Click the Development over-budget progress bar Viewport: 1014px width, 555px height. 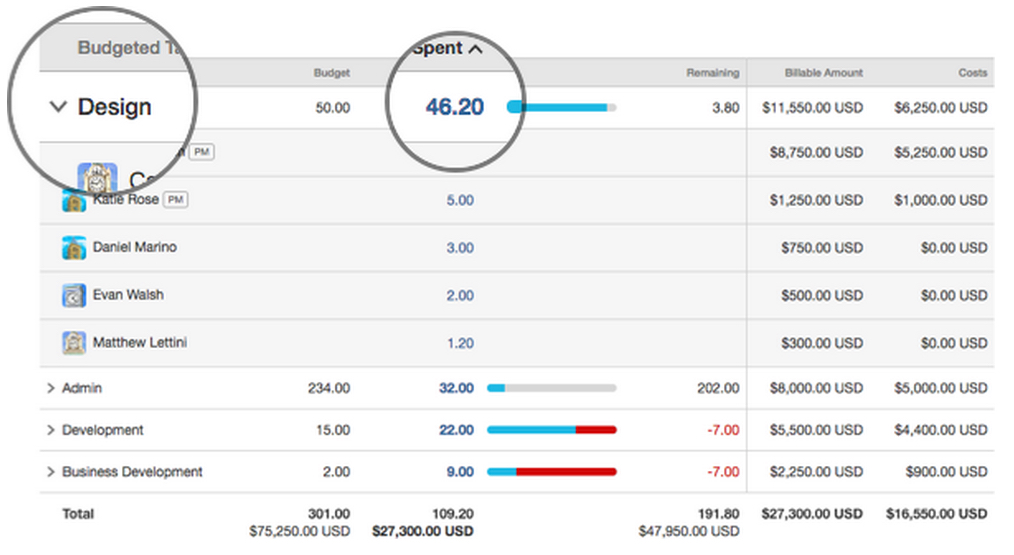click(x=552, y=430)
